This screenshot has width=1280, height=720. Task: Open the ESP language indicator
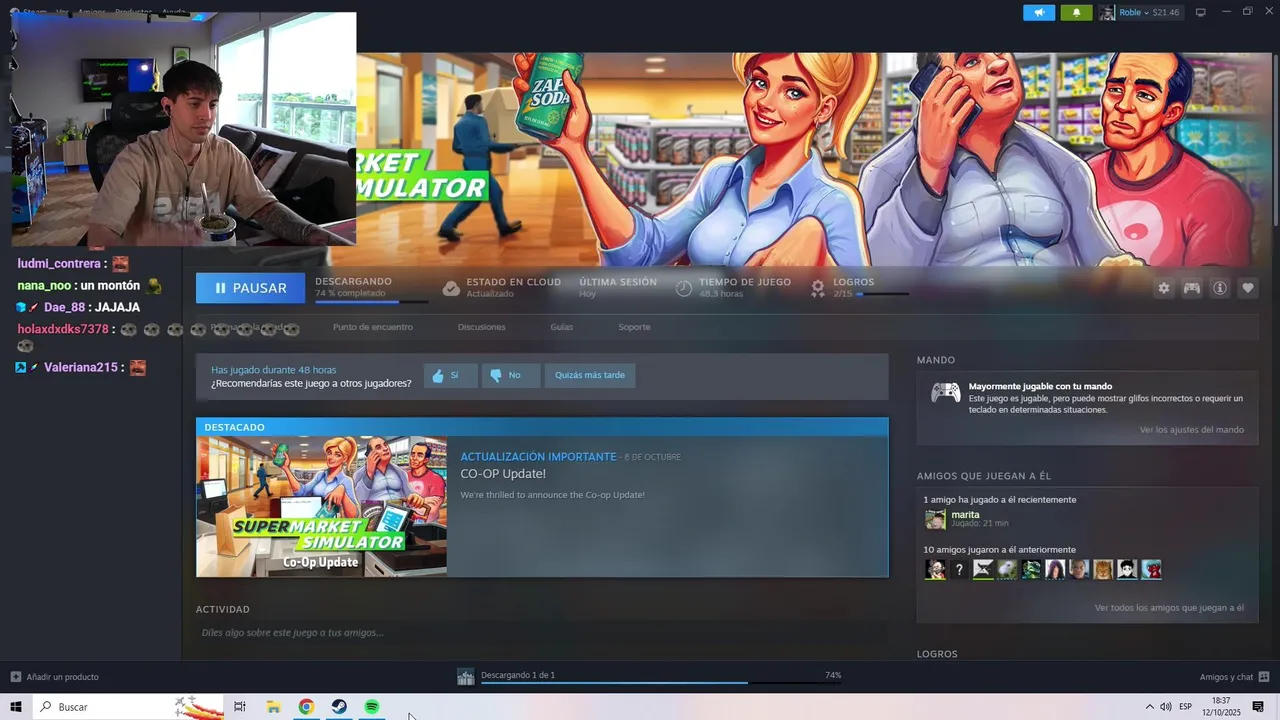click(x=1186, y=707)
